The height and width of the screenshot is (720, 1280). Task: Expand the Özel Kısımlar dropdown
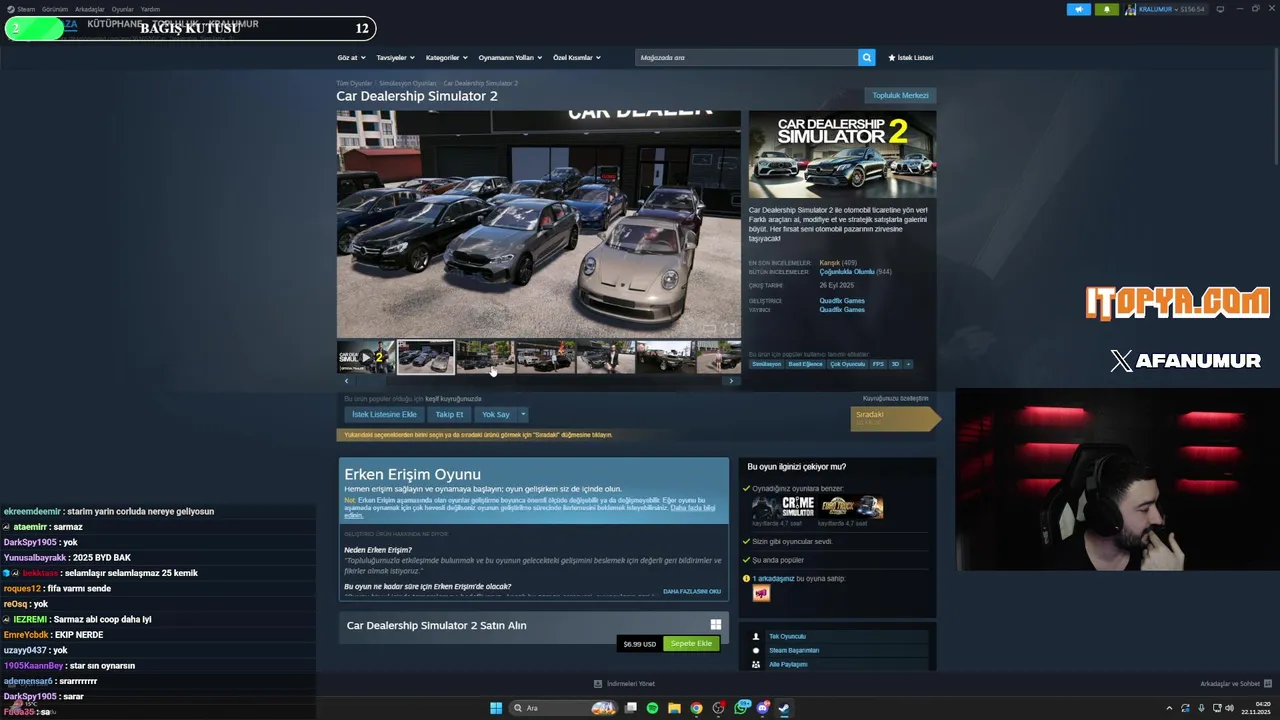(577, 57)
